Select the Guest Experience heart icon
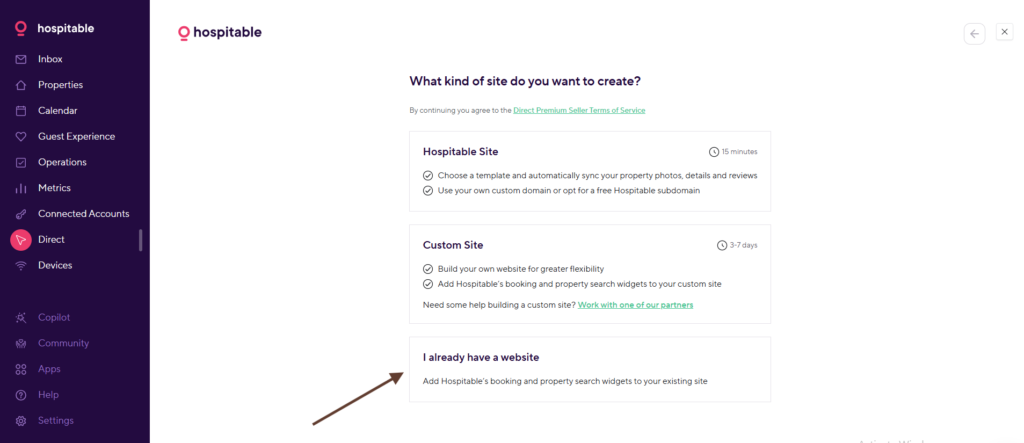Image resolution: width=1024 pixels, height=443 pixels. (21, 137)
